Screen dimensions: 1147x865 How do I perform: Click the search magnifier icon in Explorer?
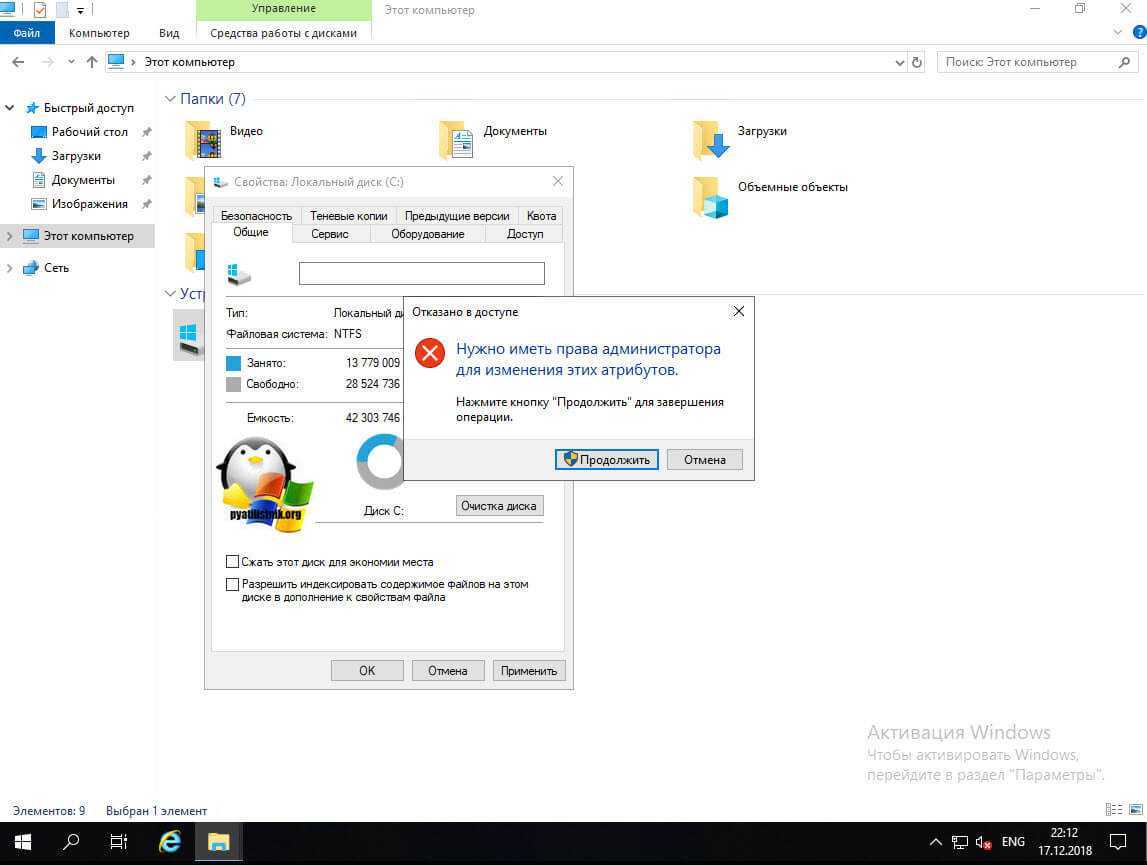(x=1124, y=62)
